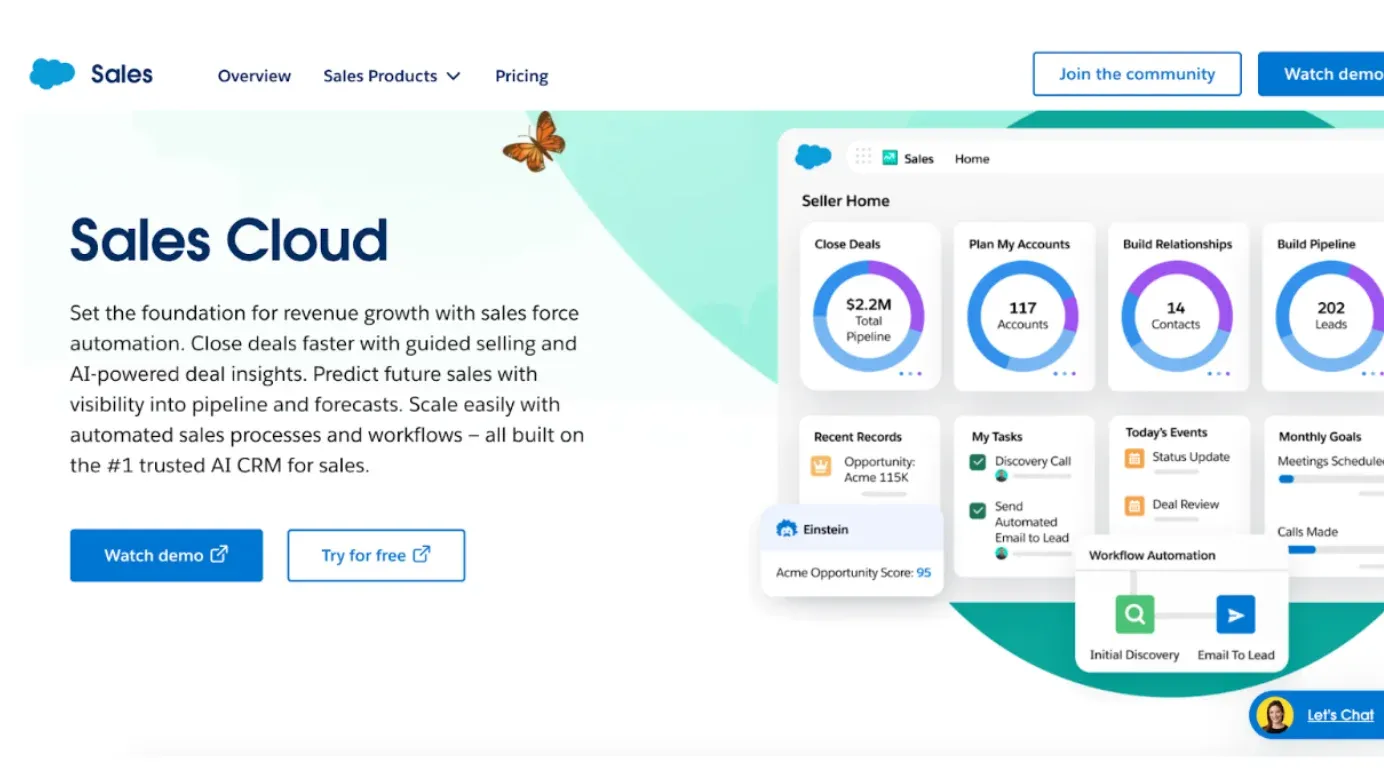Viewport: 1384px width, 778px height.
Task: Click the blue Watch demo button in the Sales Cloud hero
Action: point(166,555)
